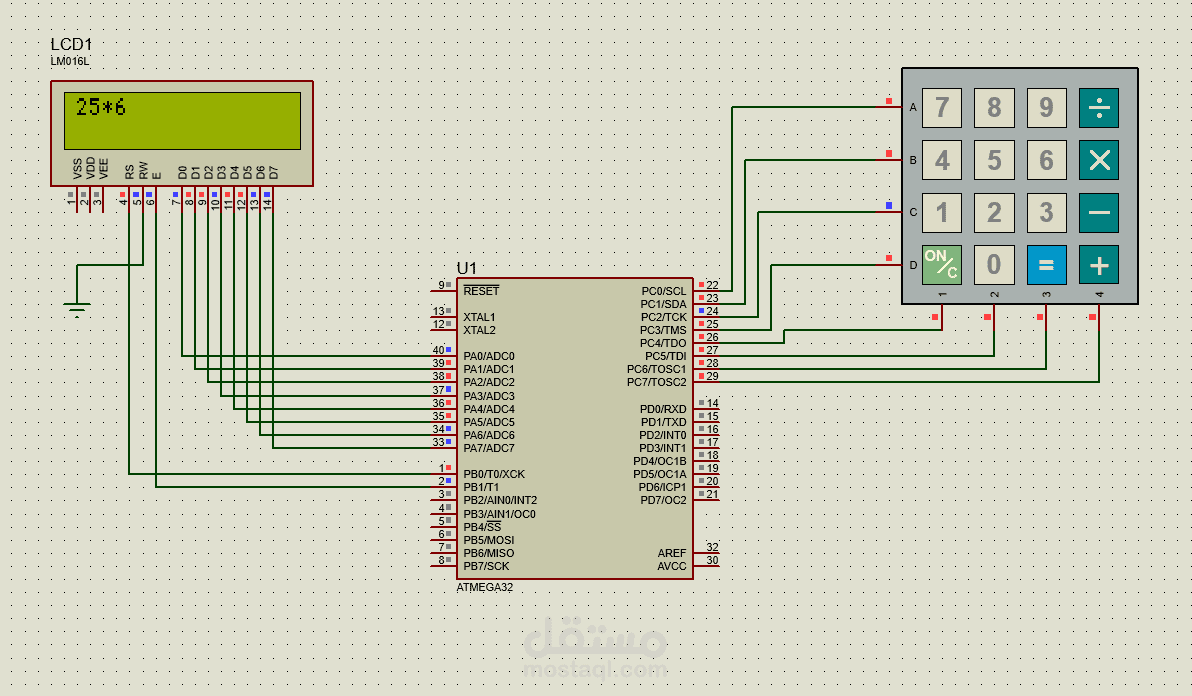Image resolution: width=1192 pixels, height=696 pixels.
Task: Click the blue equals key
Action: 1046,264
